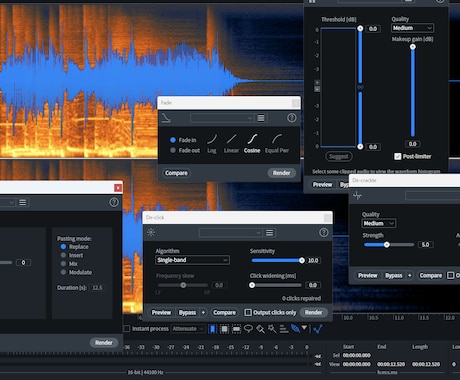460x380 pixels.
Task: Open preset menu icon in left paste window
Action: pos(23,202)
